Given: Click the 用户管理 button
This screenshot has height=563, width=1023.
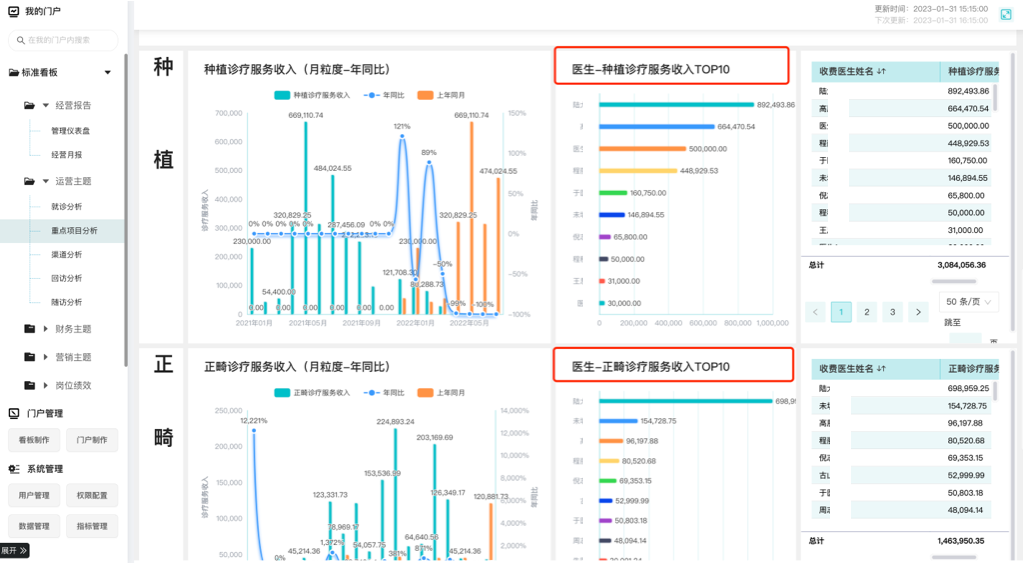Looking at the screenshot, I should click(x=34, y=495).
